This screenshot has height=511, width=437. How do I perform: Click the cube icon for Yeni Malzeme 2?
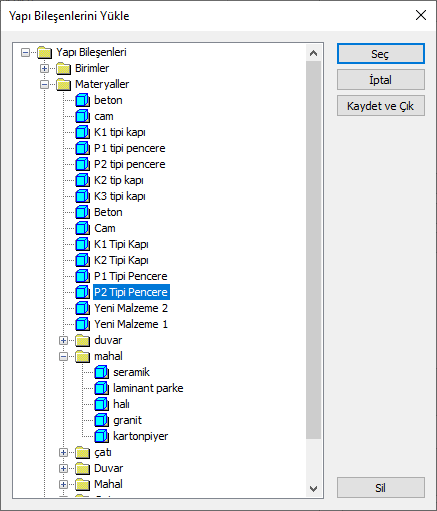pos(82,308)
